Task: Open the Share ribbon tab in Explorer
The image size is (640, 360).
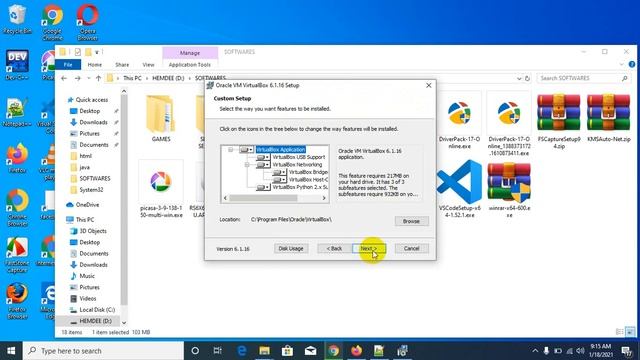Action: point(122,64)
